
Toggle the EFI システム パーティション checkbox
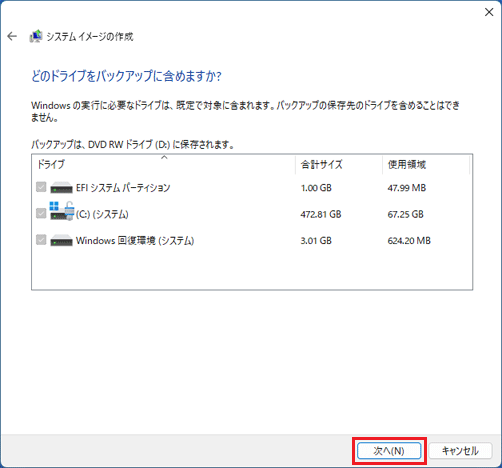pyautogui.click(x=41, y=187)
